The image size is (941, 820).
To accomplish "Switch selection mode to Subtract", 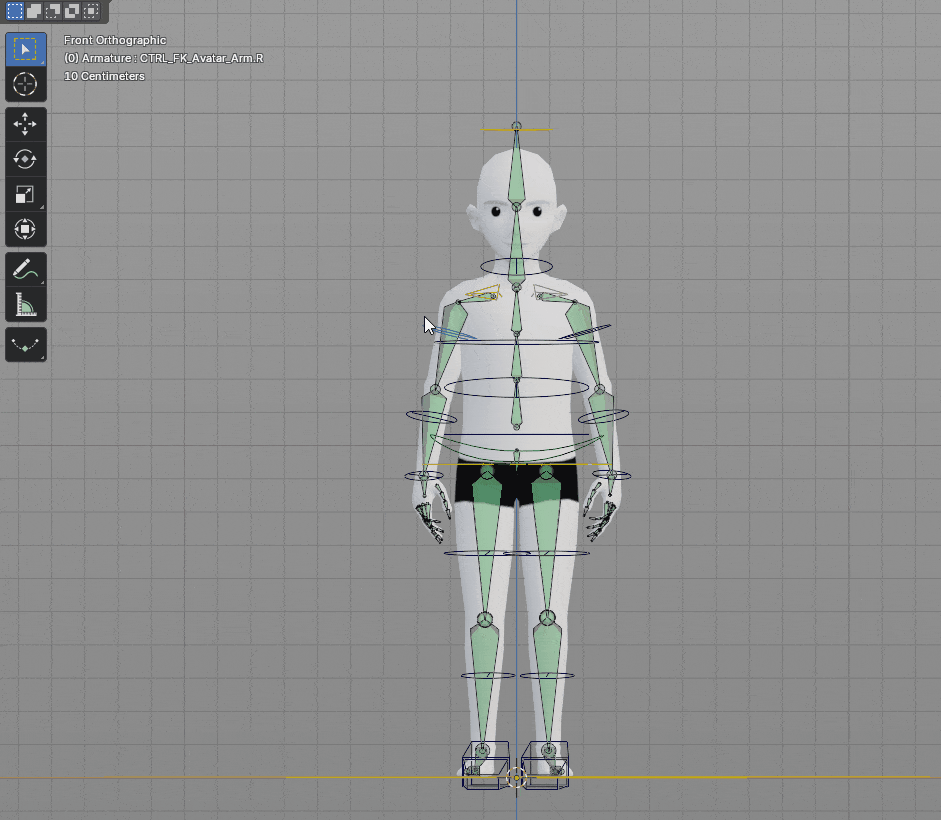I will tap(53, 11).
